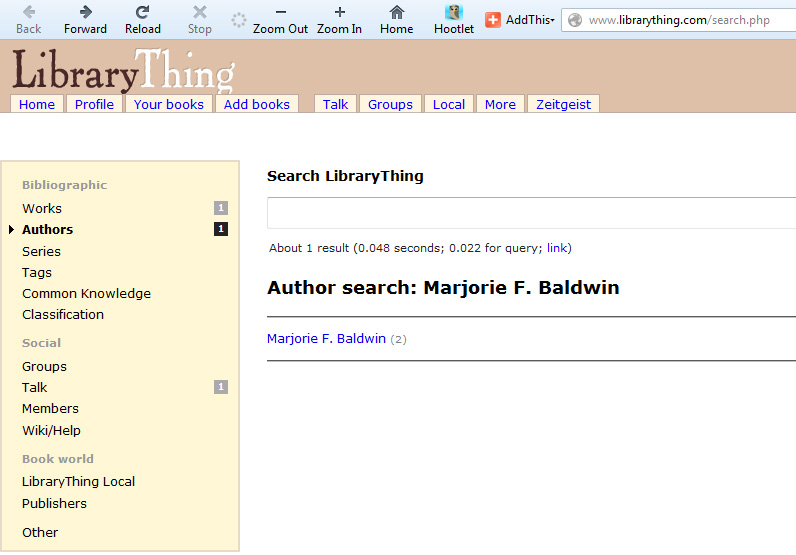Go to the Talk navigation tab
796x555 pixels.
pyautogui.click(x=335, y=104)
